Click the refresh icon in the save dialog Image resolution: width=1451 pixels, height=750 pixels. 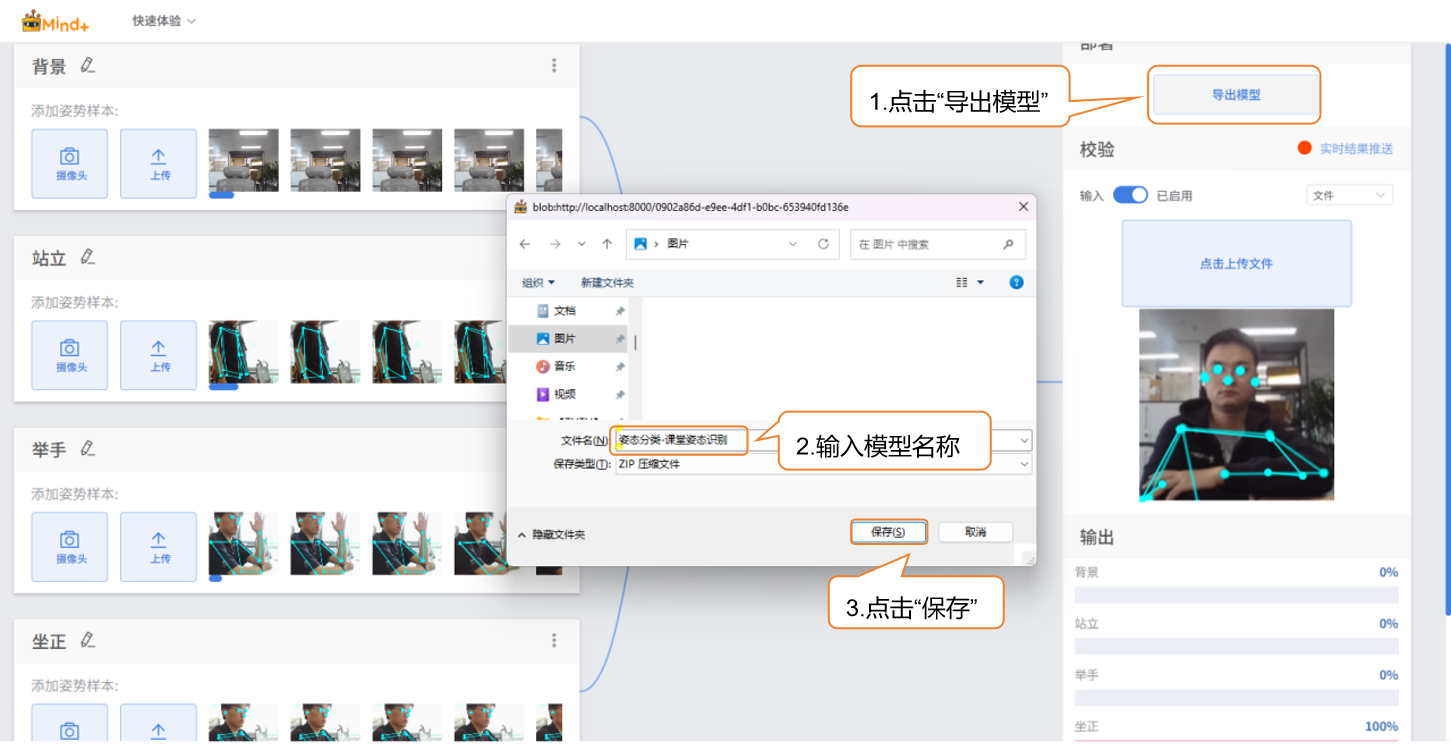(823, 244)
